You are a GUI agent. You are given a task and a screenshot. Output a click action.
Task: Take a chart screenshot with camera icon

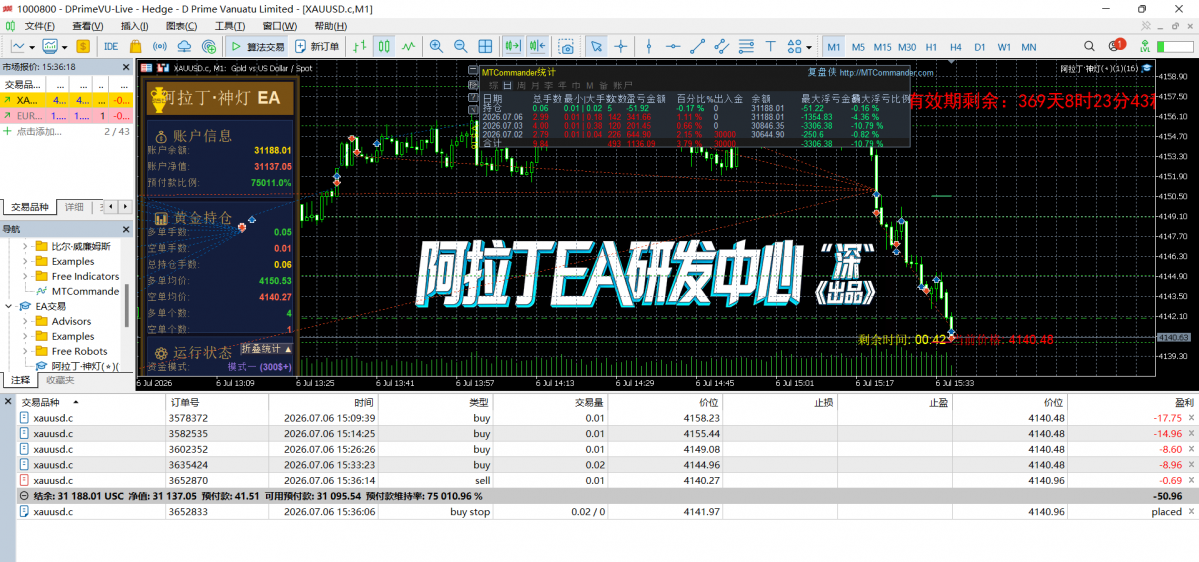pyautogui.click(x=566, y=46)
